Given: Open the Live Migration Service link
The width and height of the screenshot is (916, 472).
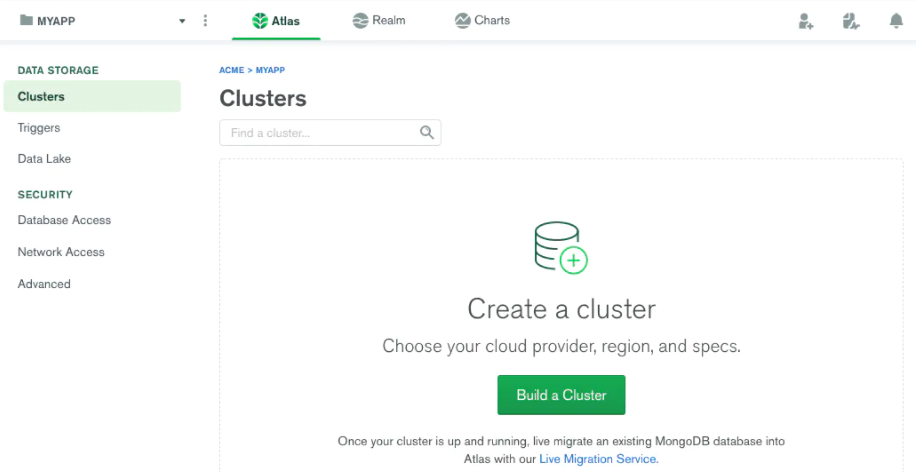Looking at the screenshot, I should (598, 459).
